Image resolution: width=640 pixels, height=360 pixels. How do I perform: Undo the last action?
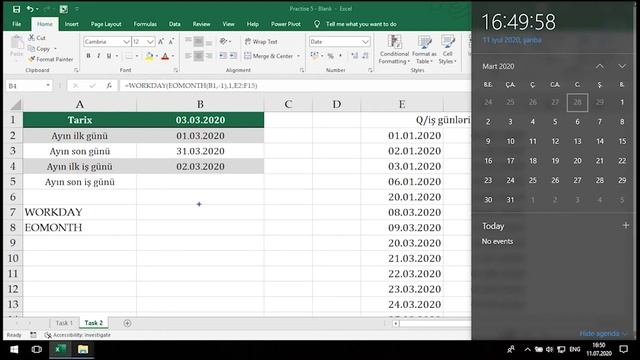(x=30, y=9)
